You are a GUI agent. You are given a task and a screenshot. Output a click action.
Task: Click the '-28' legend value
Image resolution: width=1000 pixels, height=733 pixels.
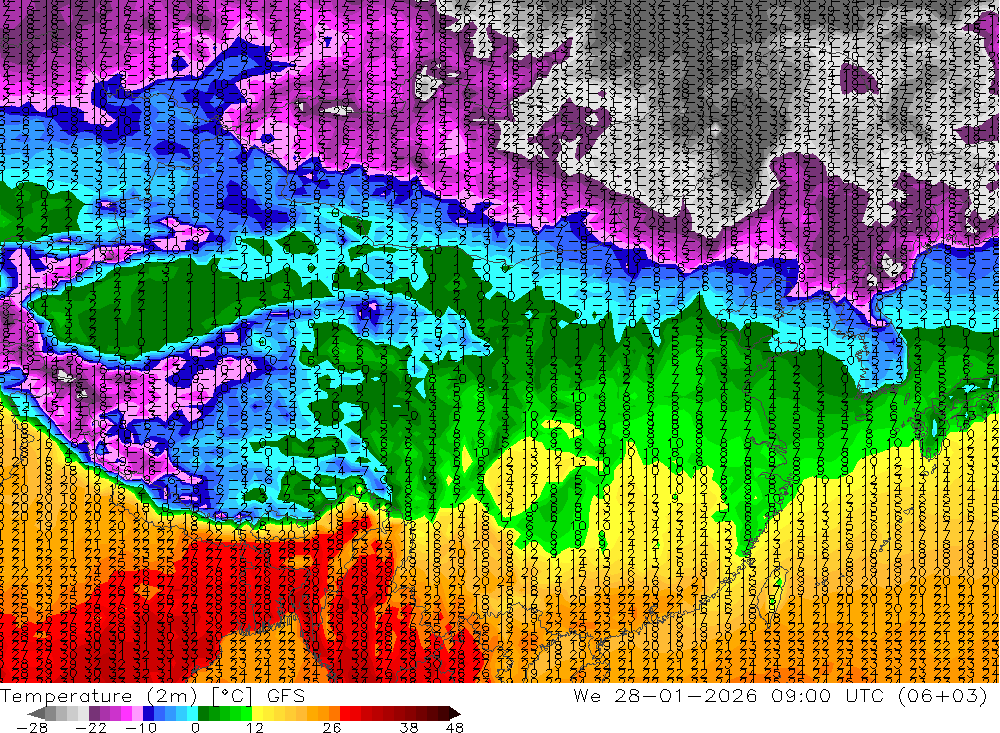coord(31,728)
